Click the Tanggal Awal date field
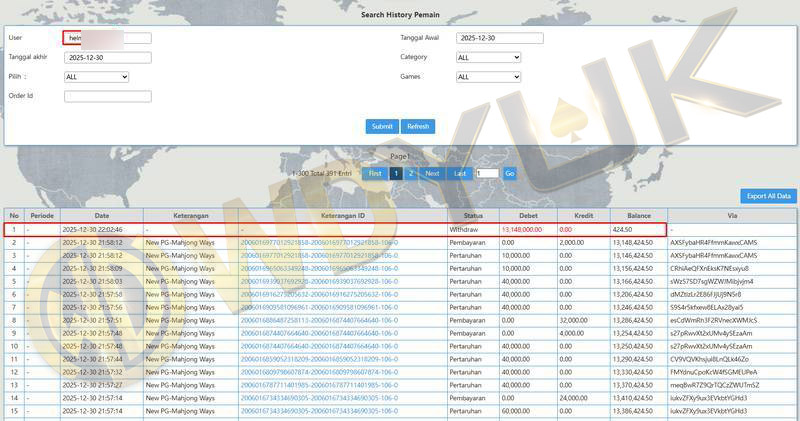Screen dimensions: 800x421 tap(499, 39)
